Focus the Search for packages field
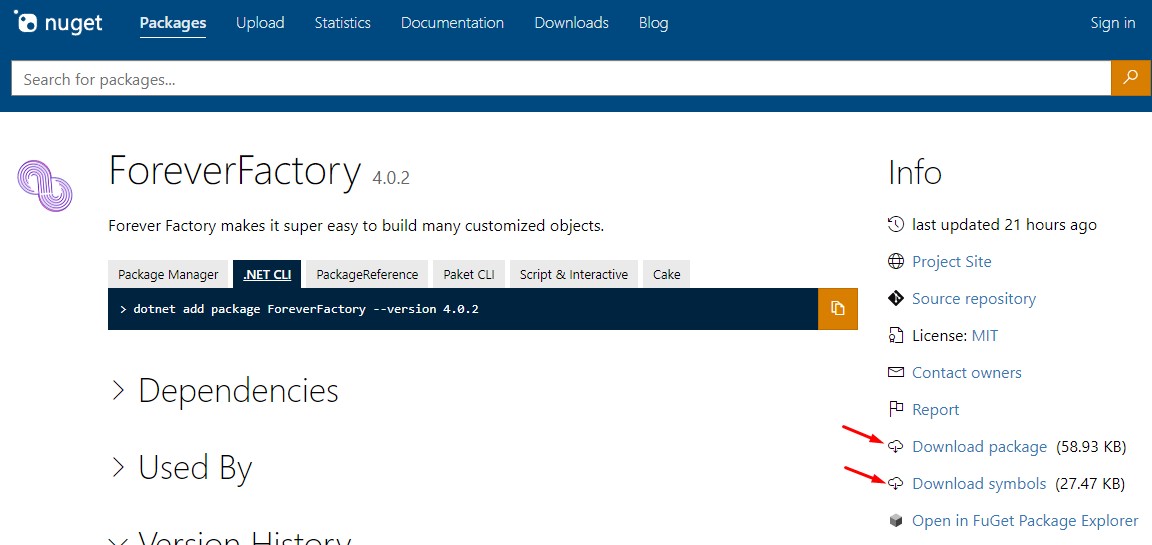This screenshot has height=545, width=1152. tap(561, 78)
